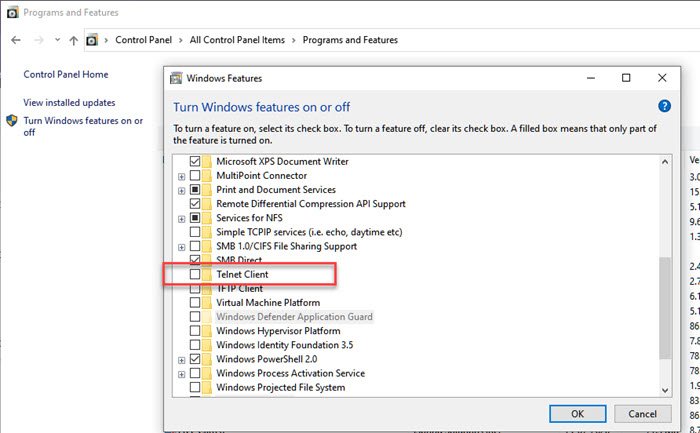Click the Up one level arrow
Screen dimensions: 700x433
(x=73, y=40)
